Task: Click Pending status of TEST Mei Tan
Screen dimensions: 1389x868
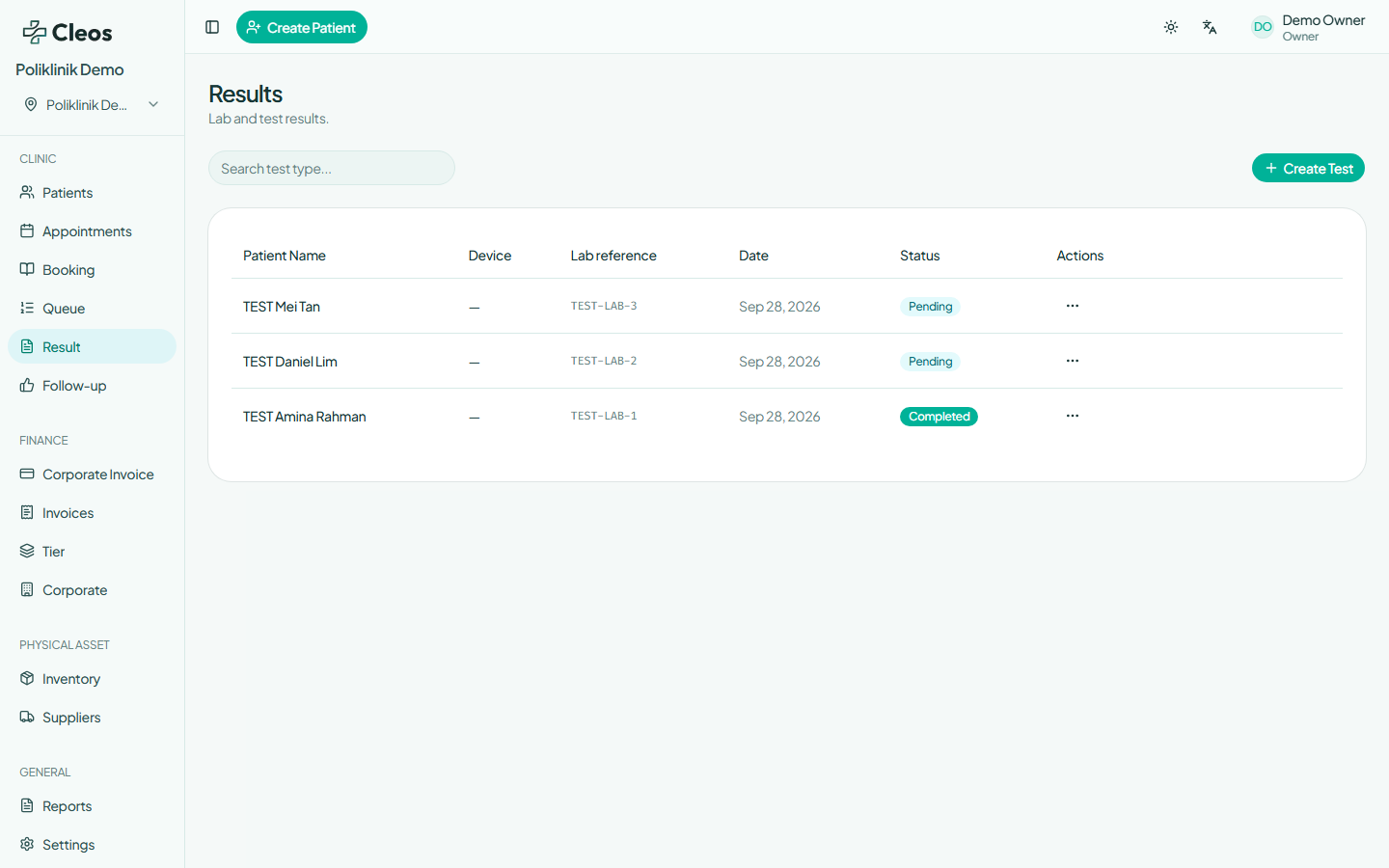Action: tap(930, 307)
